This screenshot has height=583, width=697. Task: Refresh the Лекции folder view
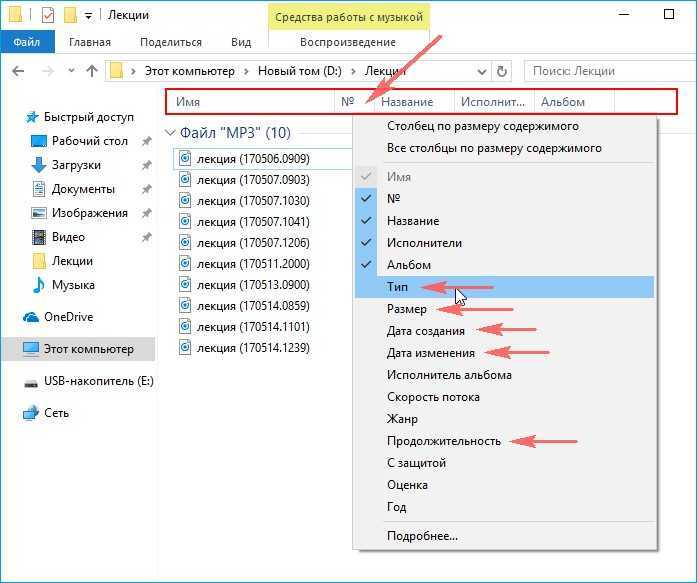point(501,71)
